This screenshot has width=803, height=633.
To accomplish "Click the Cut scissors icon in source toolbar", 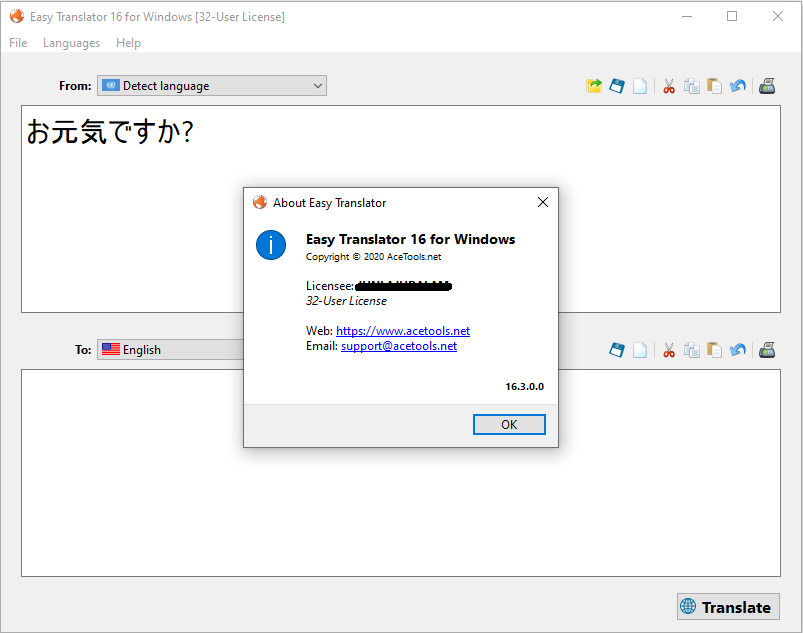I will tap(669, 86).
